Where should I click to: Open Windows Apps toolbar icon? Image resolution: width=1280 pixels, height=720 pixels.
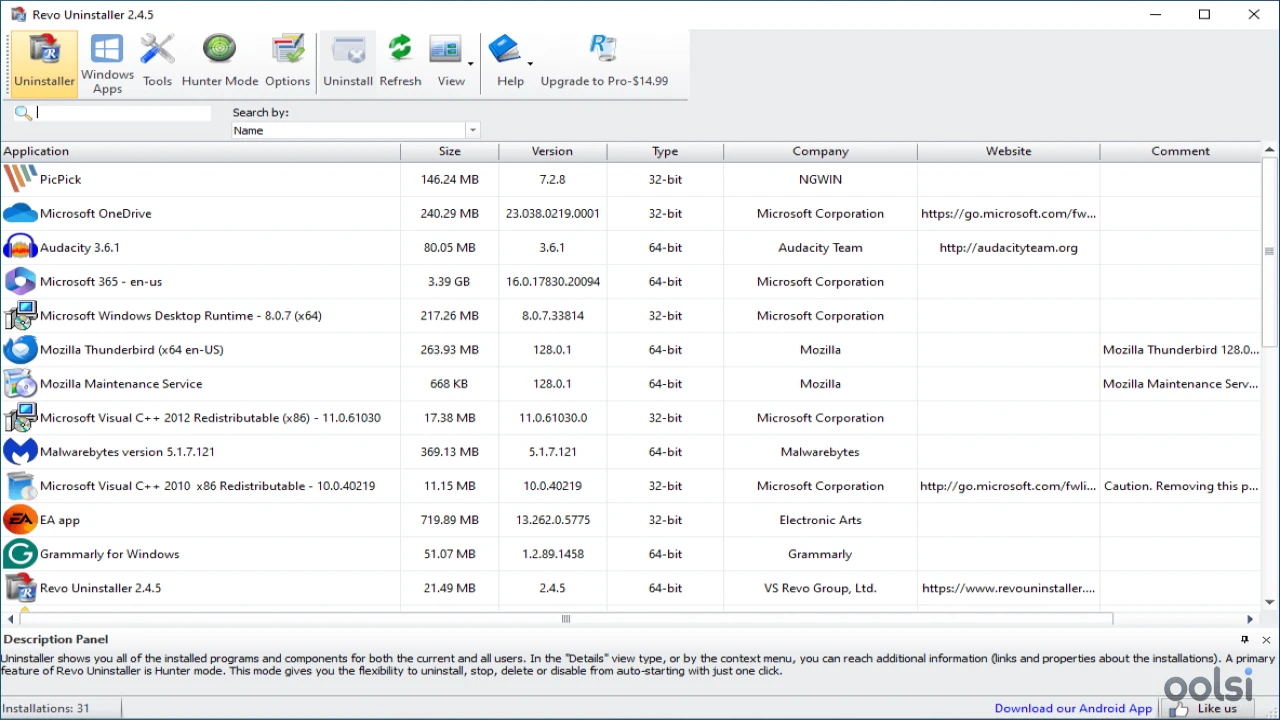(x=107, y=64)
